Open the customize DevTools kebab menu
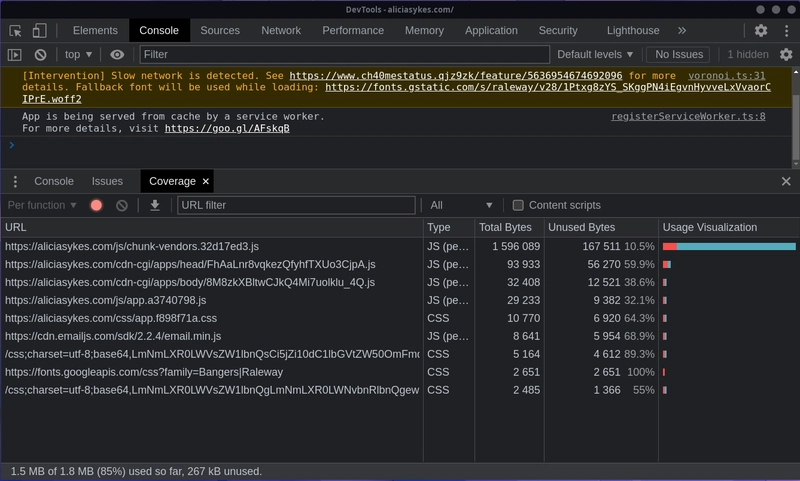This screenshot has width=800, height=481. coord(786,31)
